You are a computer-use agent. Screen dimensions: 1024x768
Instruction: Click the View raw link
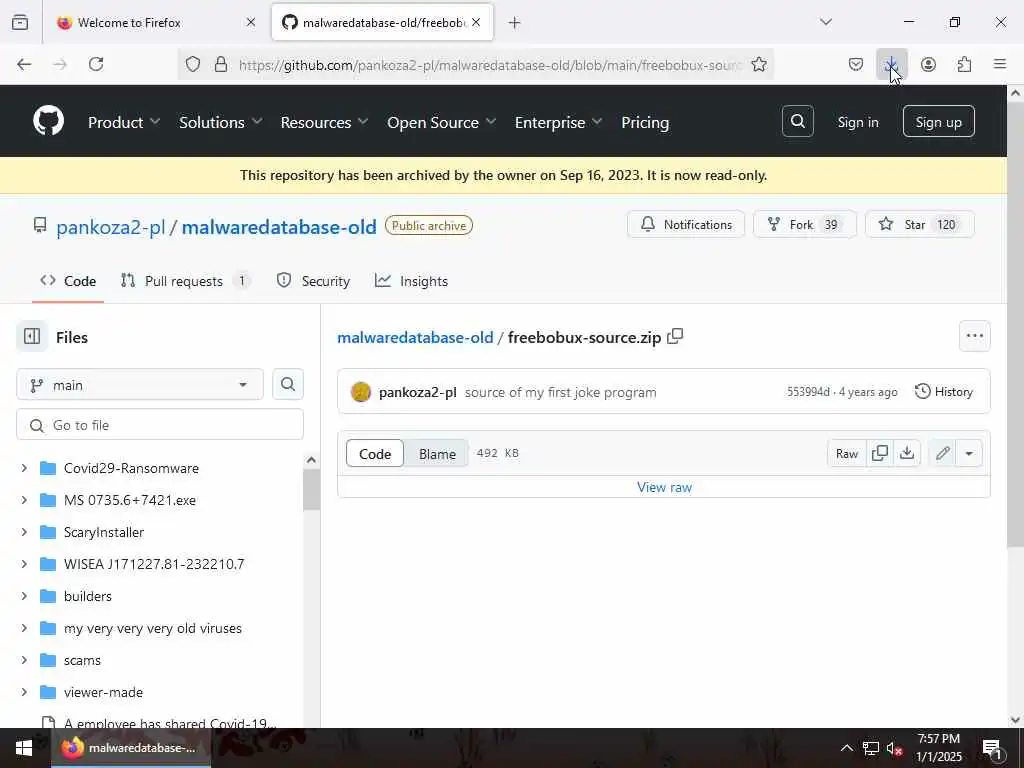pos(664,487)
